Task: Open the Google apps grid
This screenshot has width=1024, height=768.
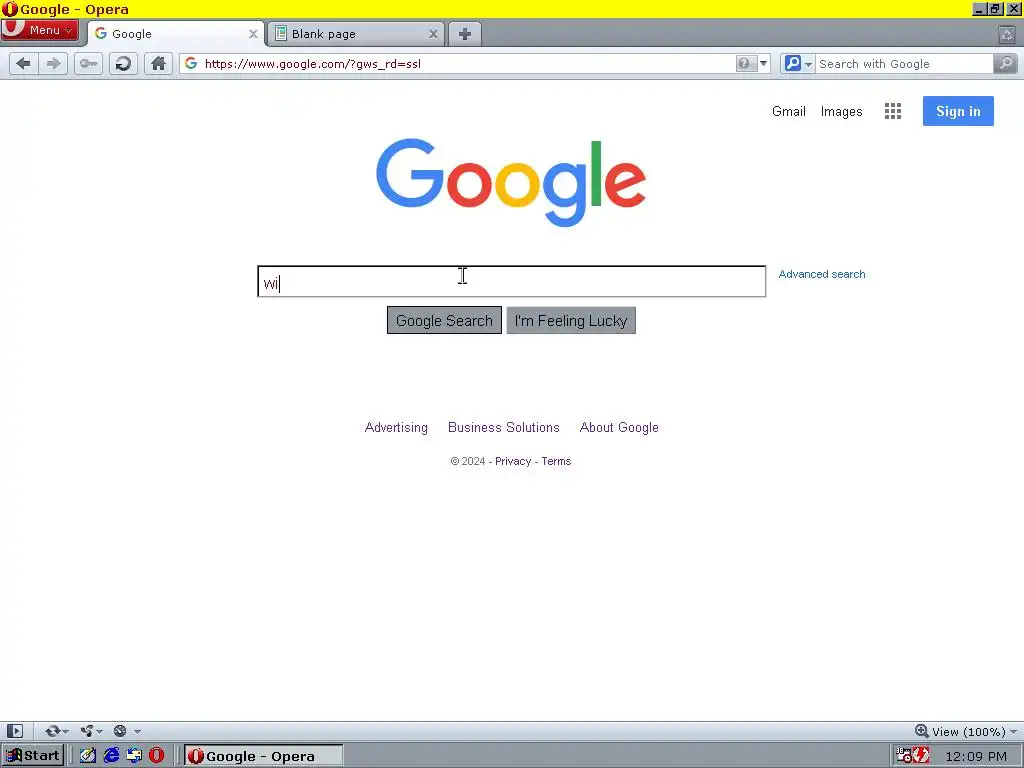Action: click(893, 111)
